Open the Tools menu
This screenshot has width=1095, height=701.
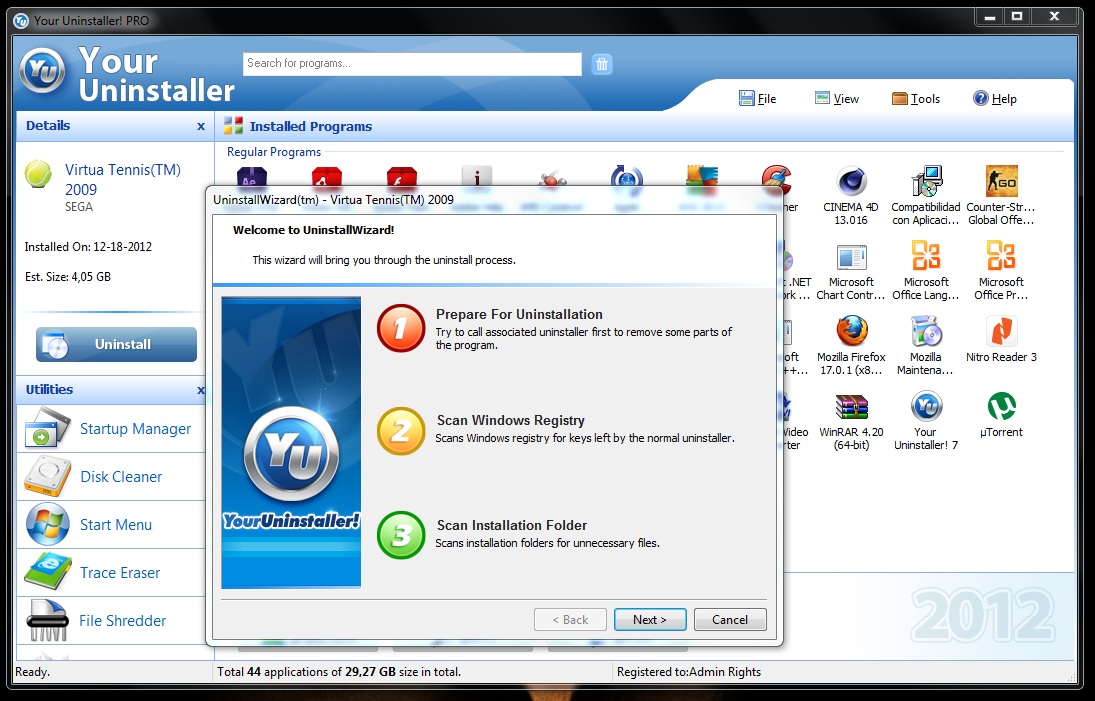(916, 98)
